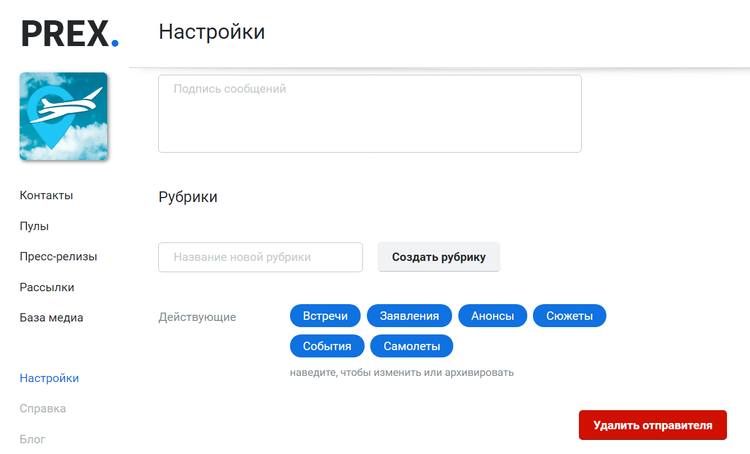Viewport: 750px width, 454px height.
Task: Select the Сюжеты rubric tag
Action: [570, 316]
